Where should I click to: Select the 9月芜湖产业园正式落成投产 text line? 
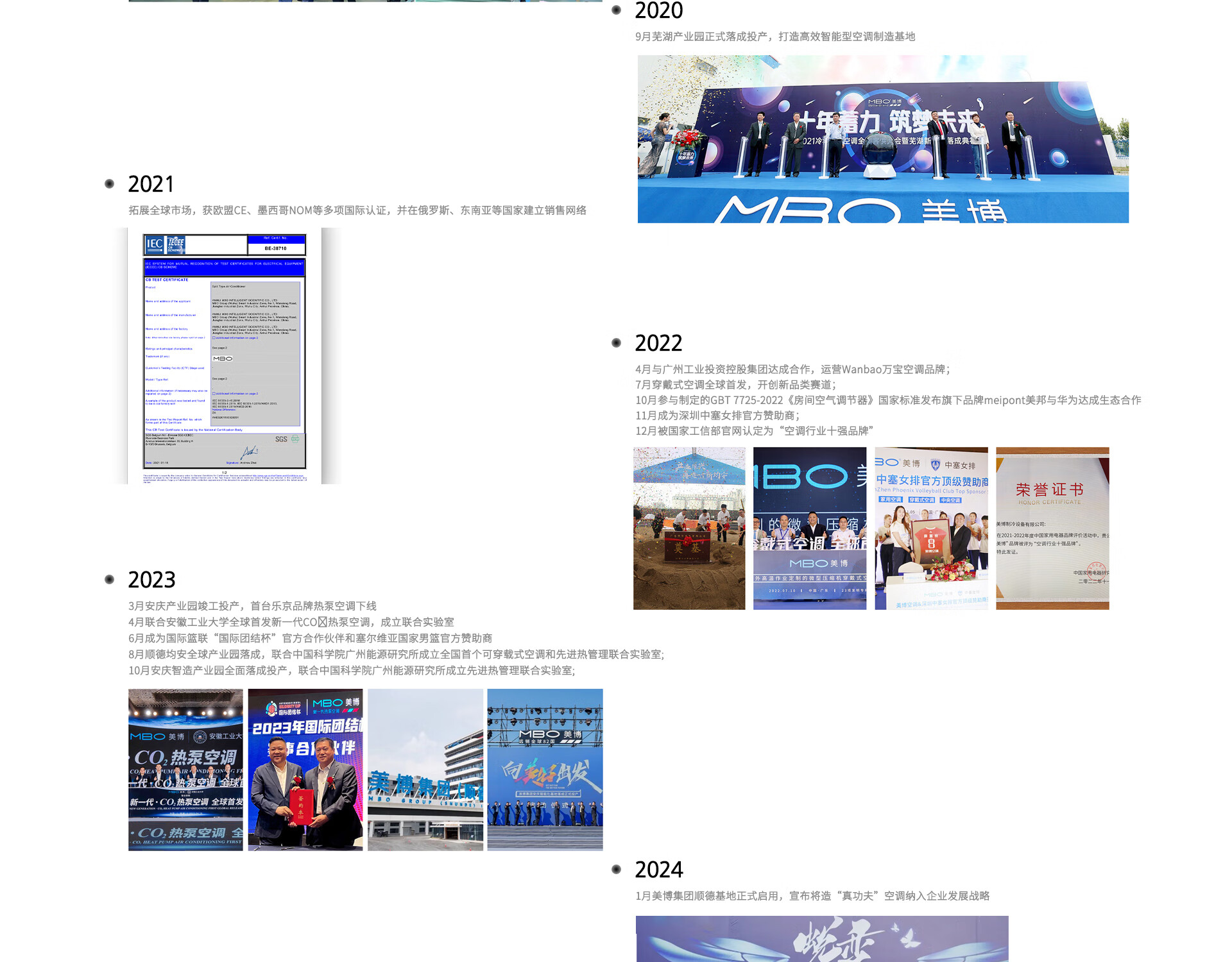click(x=775, y=37)
